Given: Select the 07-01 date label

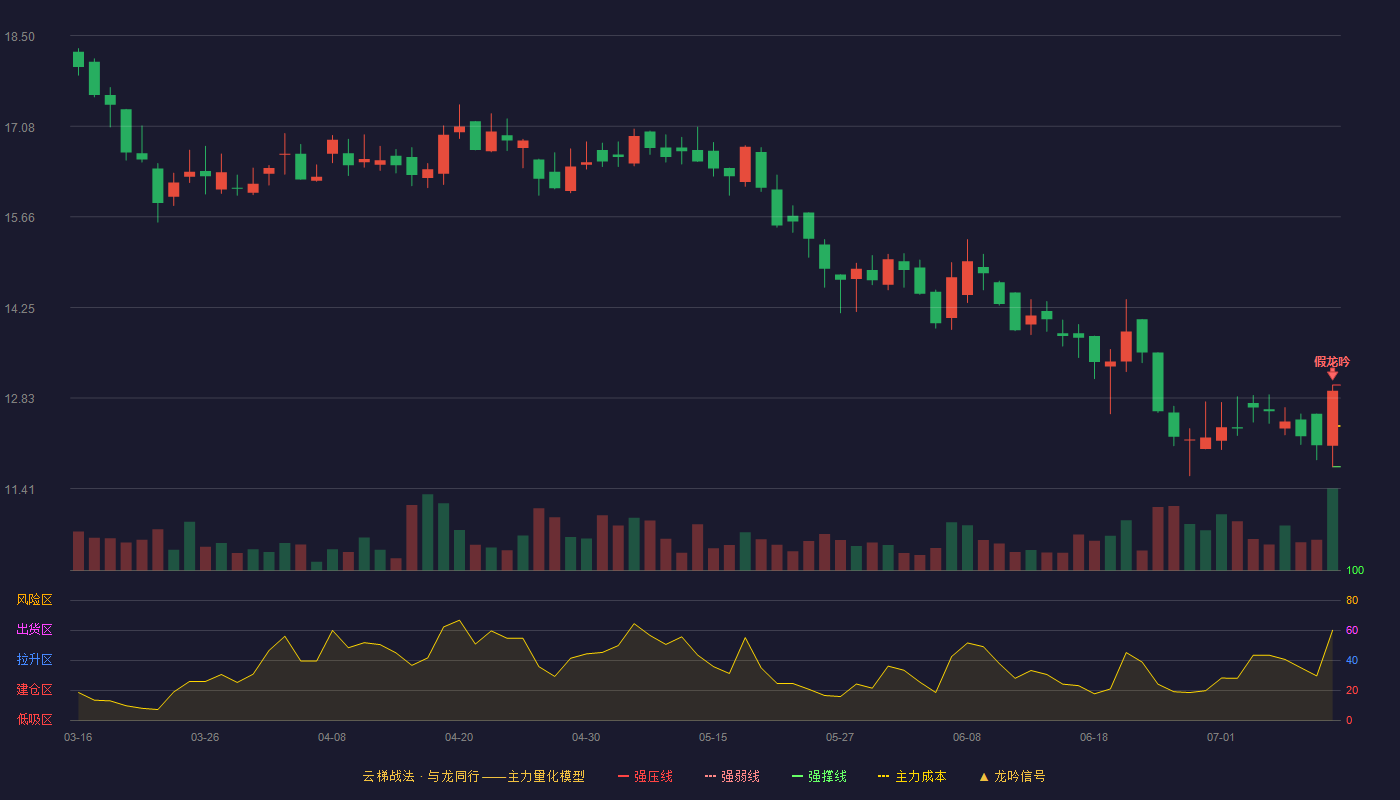Looking at the screenshot, I should (x=1221, y=737).
